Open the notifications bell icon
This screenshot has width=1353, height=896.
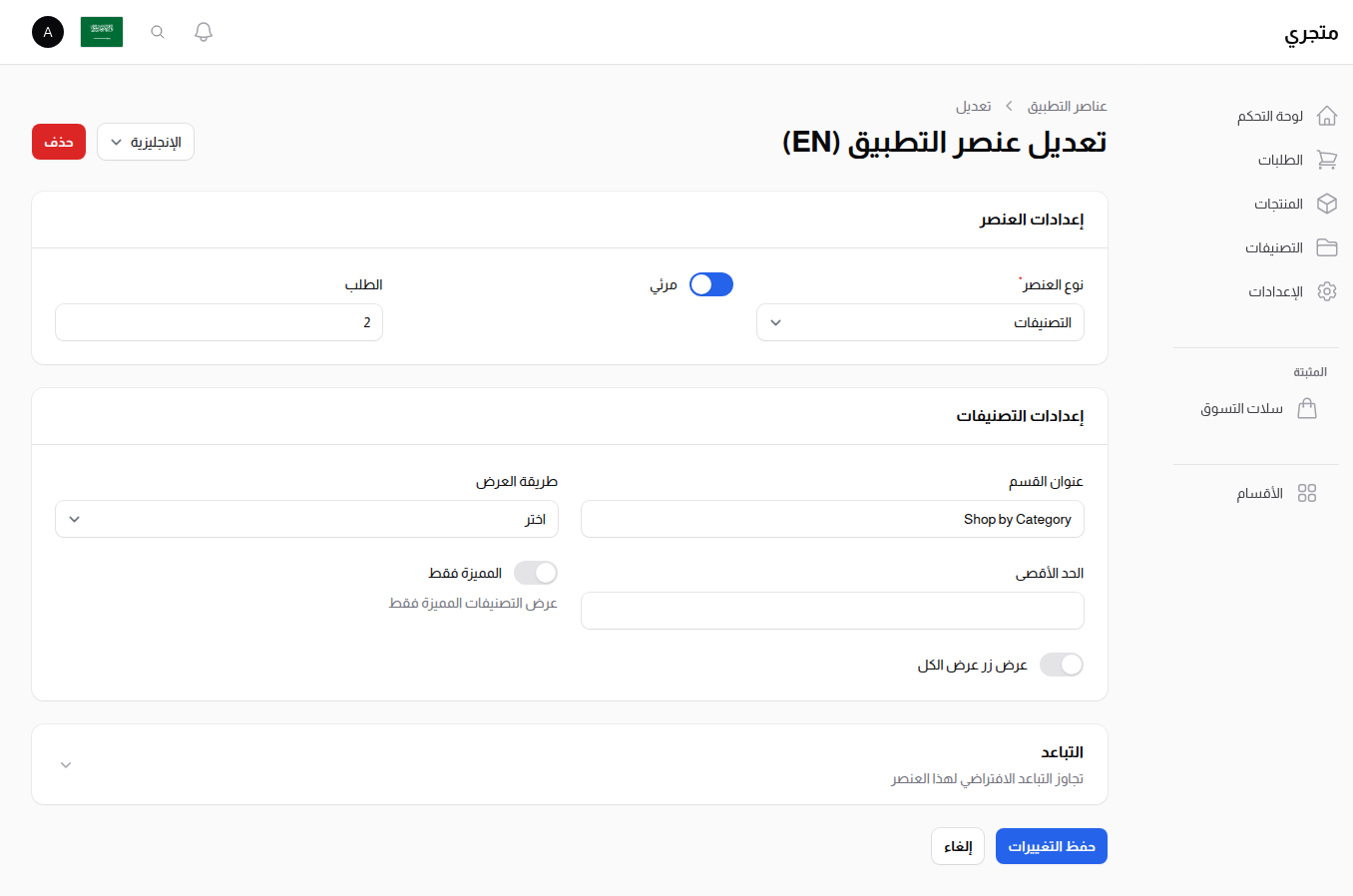pos(203,31)
